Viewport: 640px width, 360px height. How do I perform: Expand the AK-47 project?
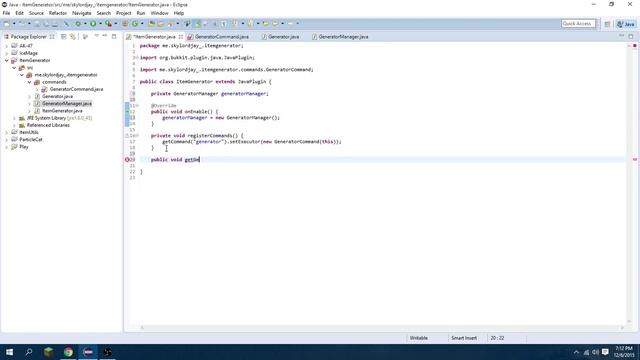[7, 46]
